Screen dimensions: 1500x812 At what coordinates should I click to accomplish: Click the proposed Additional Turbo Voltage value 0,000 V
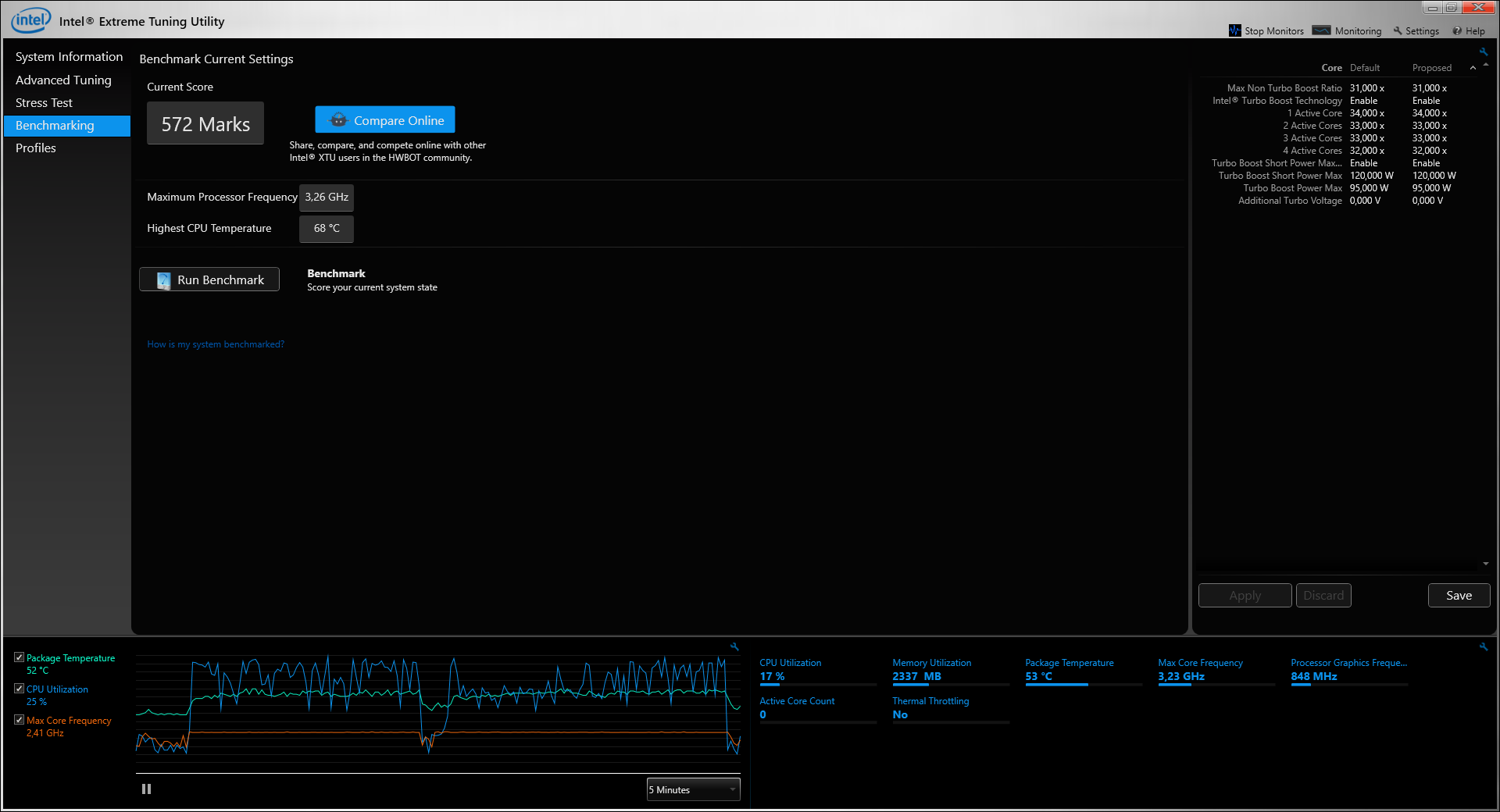click(x=1428, y=201)
